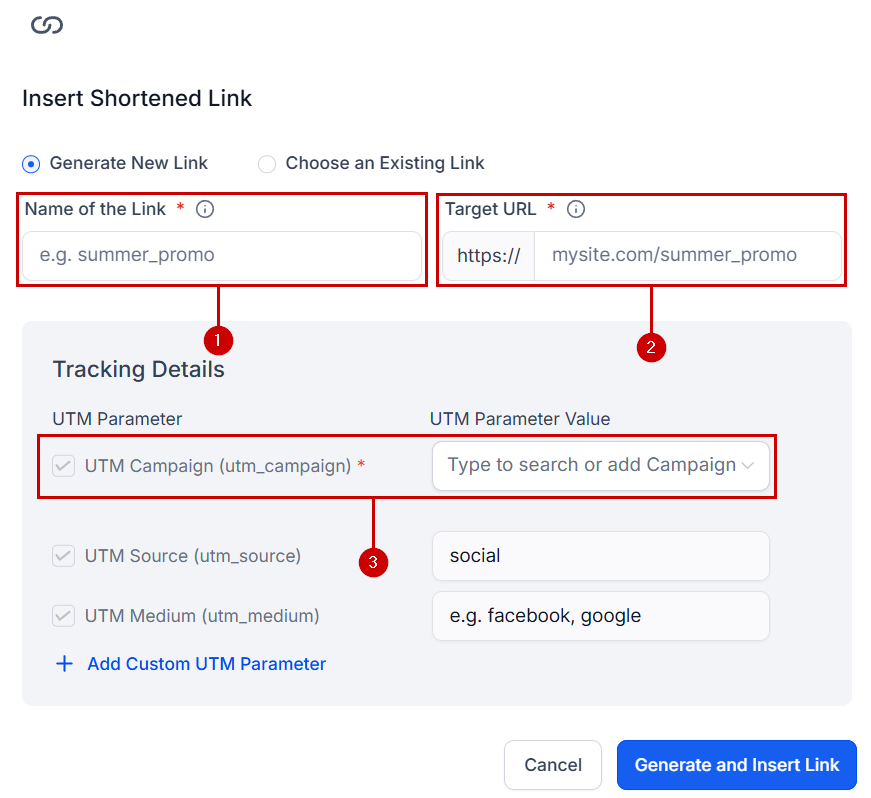Focus the Target URL input field

(688, 255)
